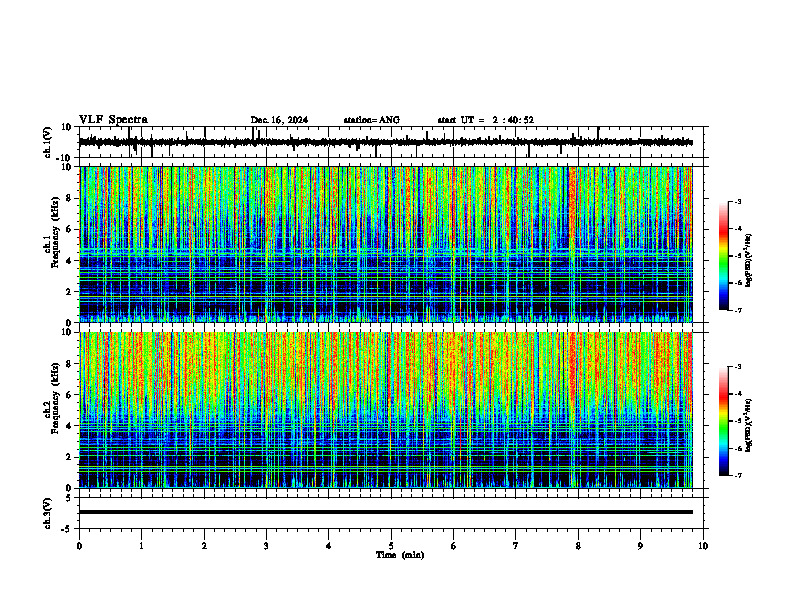Click inside the ch.1 frequency spectrogram
Screen dimensions: 792x612
tap(386, 244)
